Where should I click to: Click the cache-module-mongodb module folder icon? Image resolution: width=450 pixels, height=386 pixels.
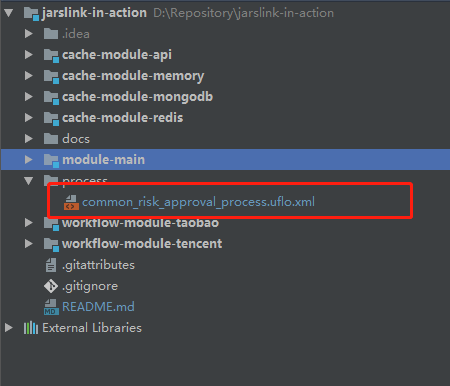[x=51, y=97]
